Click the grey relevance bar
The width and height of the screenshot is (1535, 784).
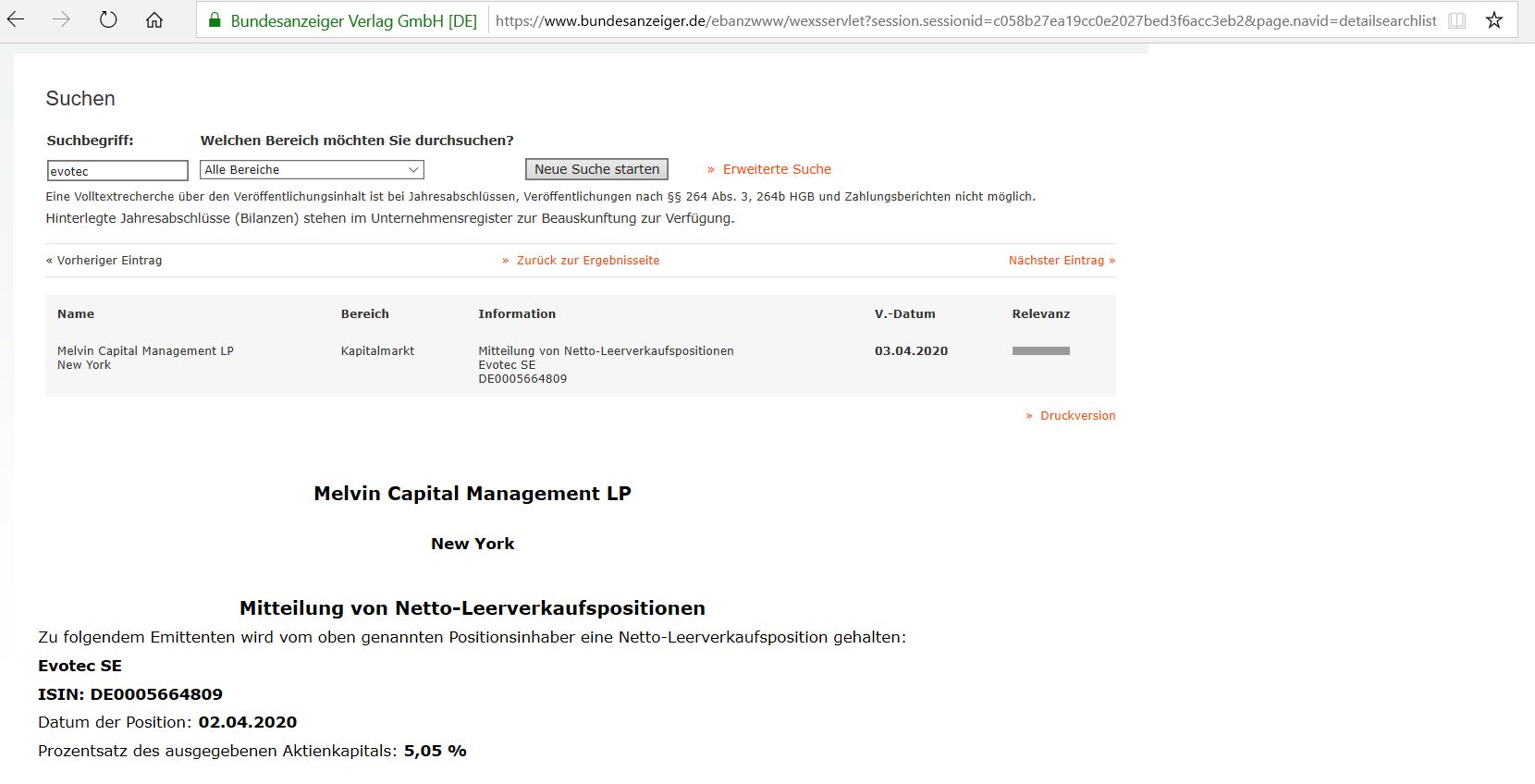pyautogui.click(x=1041, y=351)
